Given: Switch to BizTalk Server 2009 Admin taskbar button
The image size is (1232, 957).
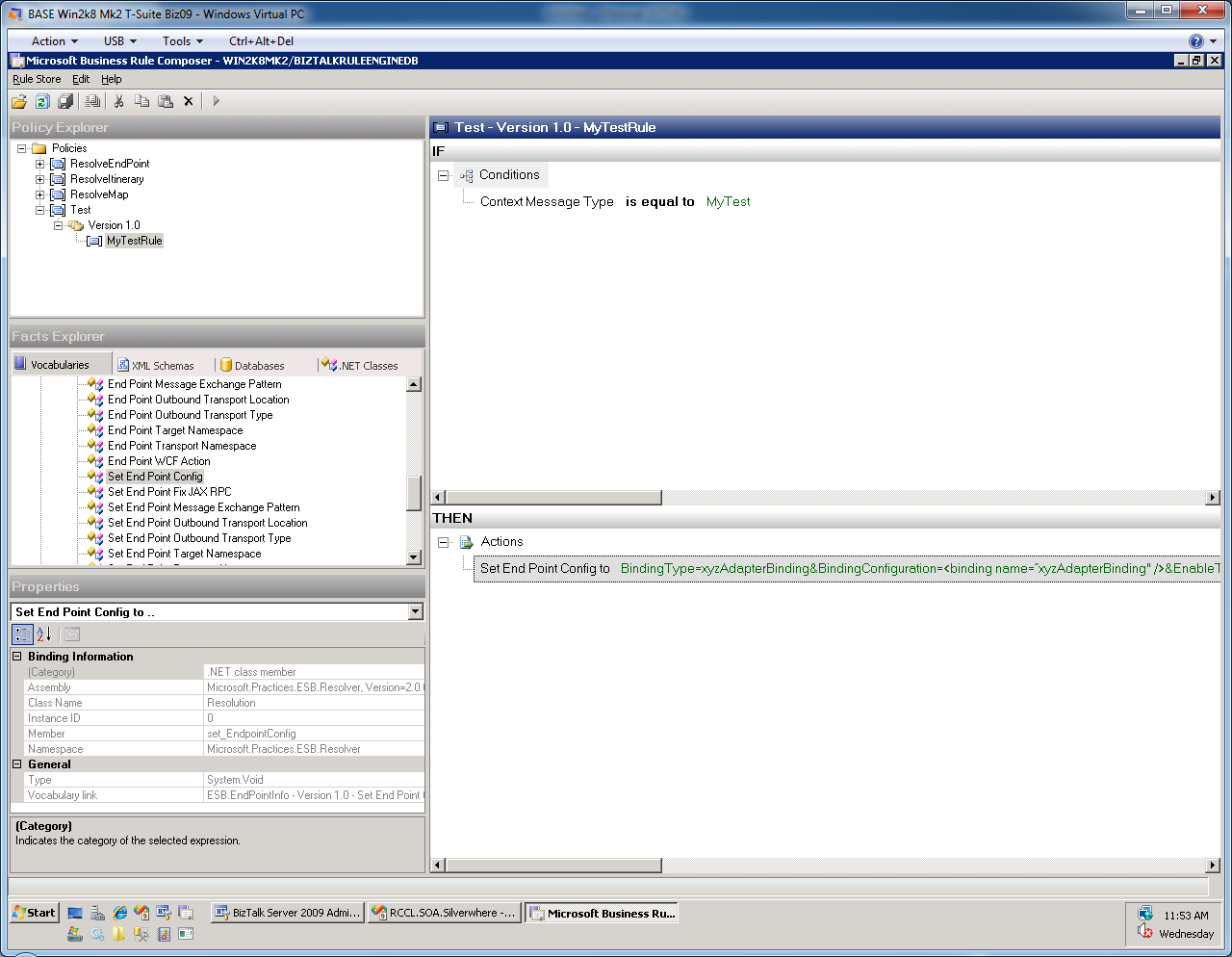Looking at the screenshot, I should [x=288, y=913].
